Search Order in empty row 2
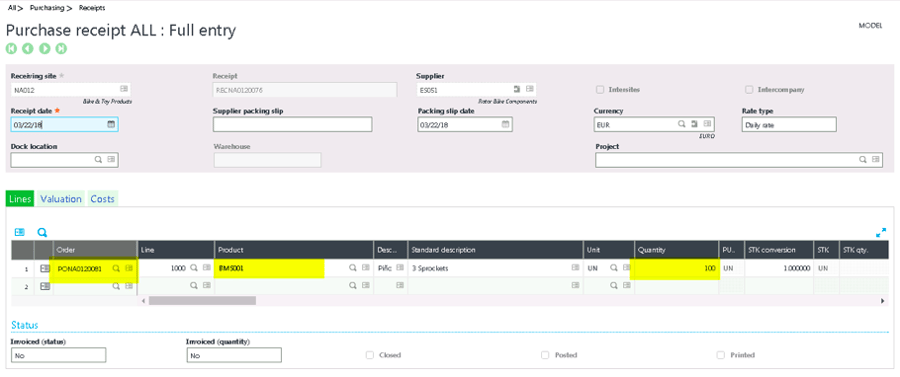 pyautogui.click(x=116, y=286)
